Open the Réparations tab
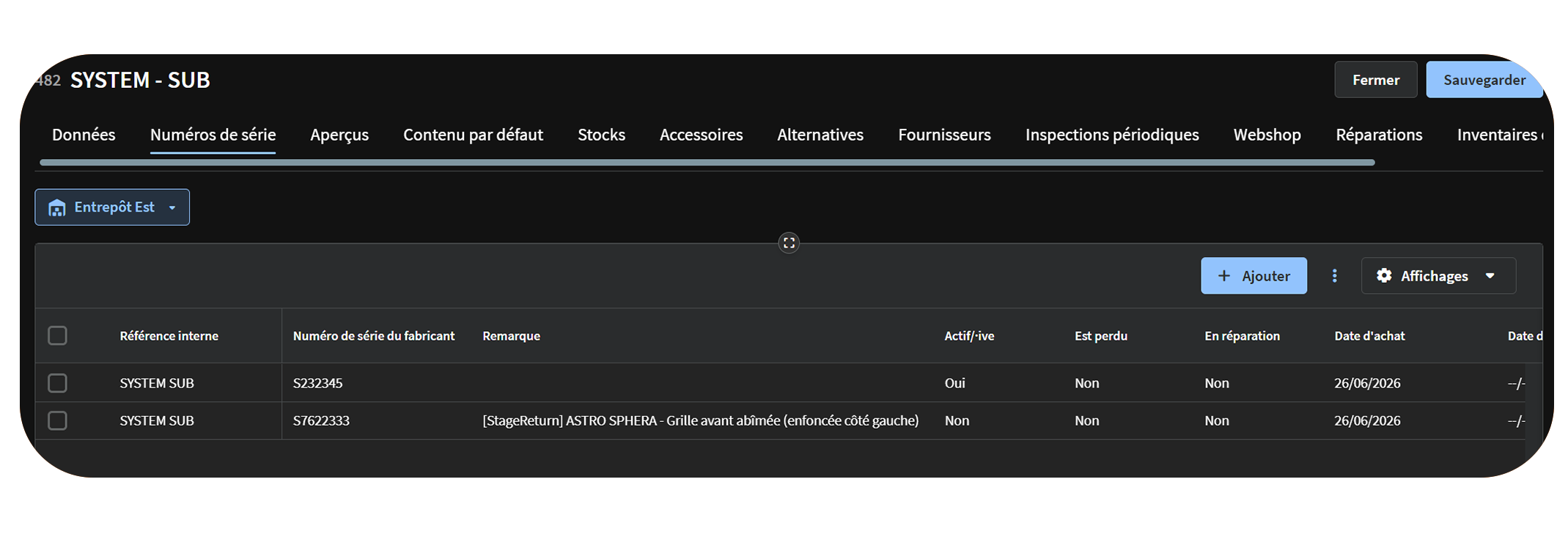Image resolution: width=1568 pixels, height=534 pixels. coord(1379,135)
